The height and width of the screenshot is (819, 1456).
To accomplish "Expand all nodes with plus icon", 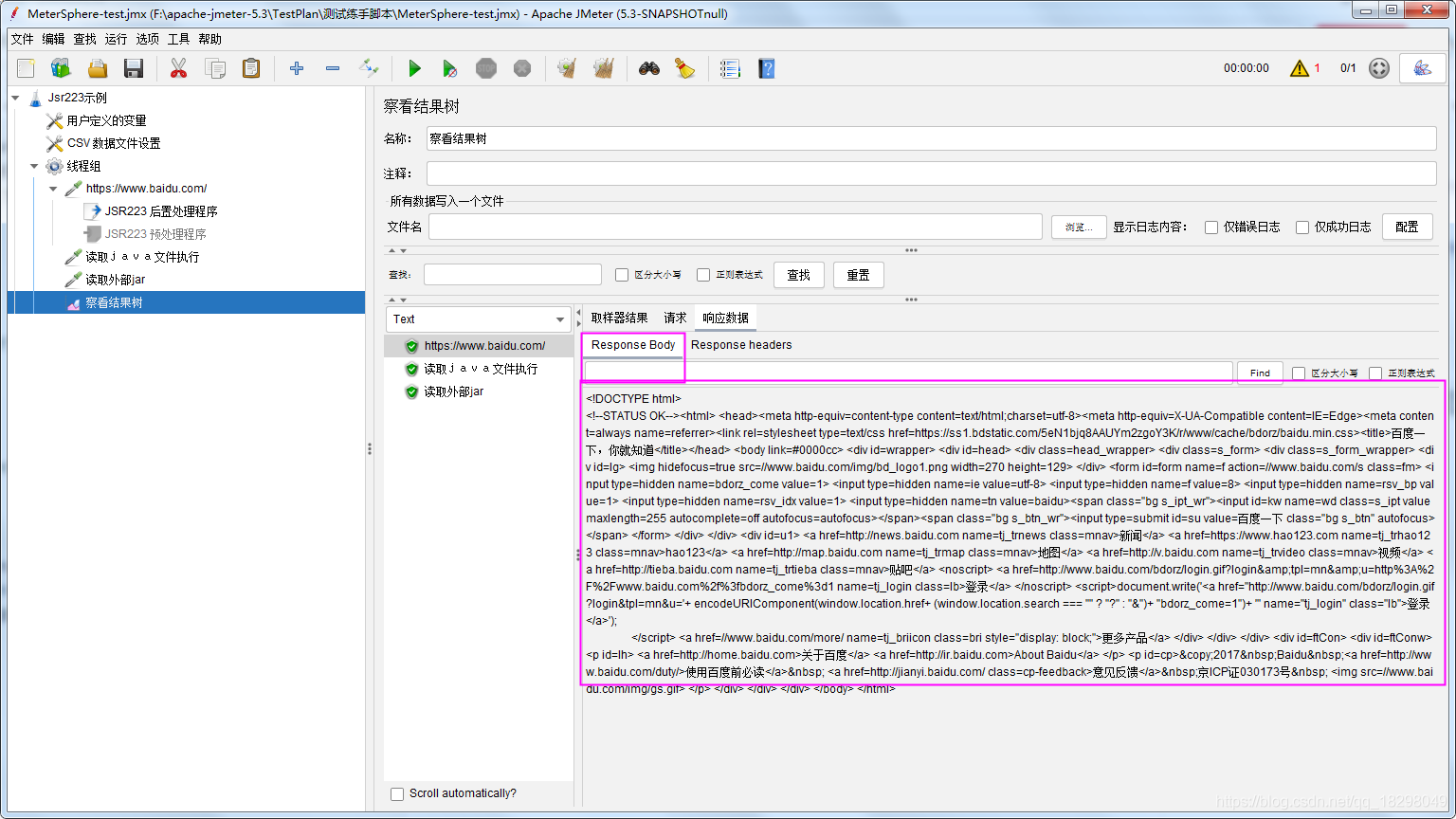I will (297, 68).
